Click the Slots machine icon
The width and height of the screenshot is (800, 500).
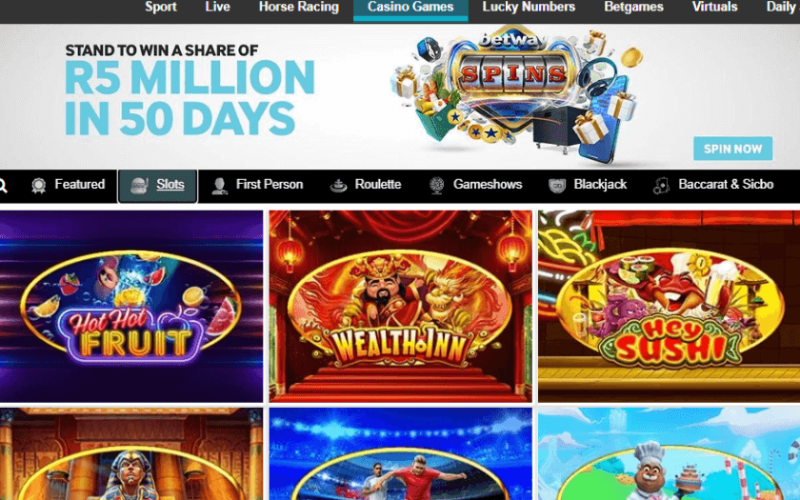(x=139, y=186)
